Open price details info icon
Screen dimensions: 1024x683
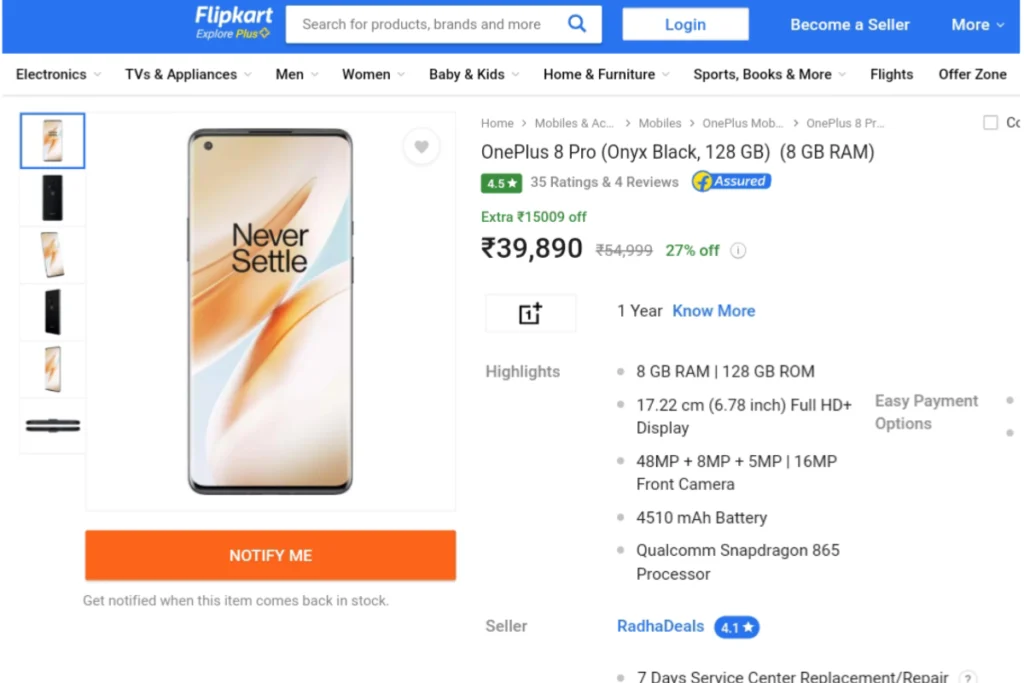[x=738, y=251]
